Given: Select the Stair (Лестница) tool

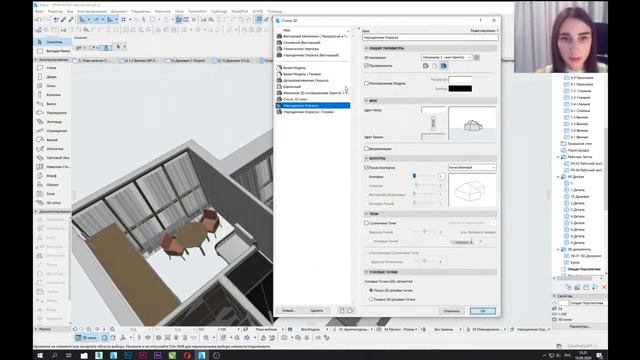Looking at the screenshot, I should [x=51, y=122].
